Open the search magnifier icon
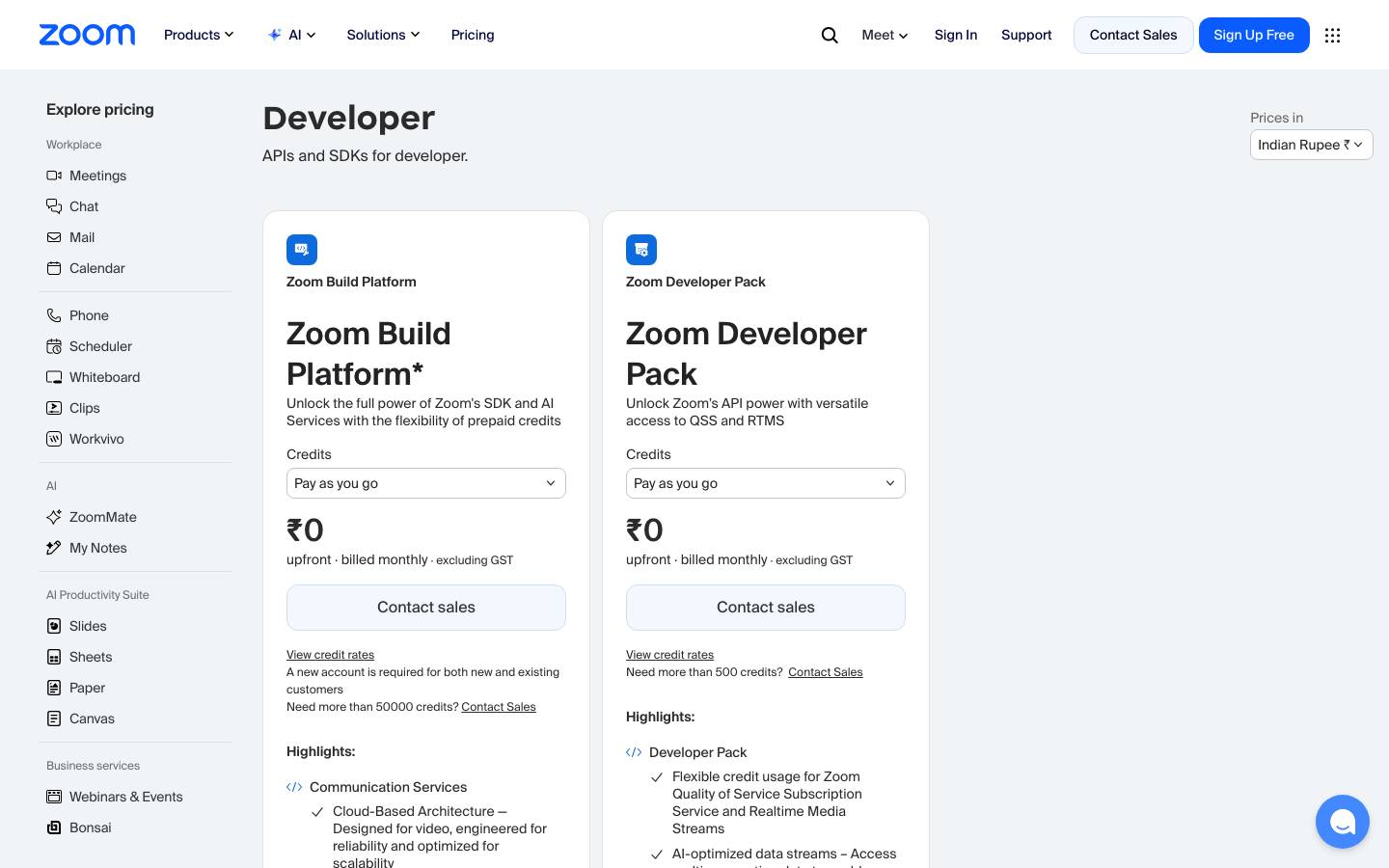Viewport: 1389px width, 868px height. coord(830,35)
